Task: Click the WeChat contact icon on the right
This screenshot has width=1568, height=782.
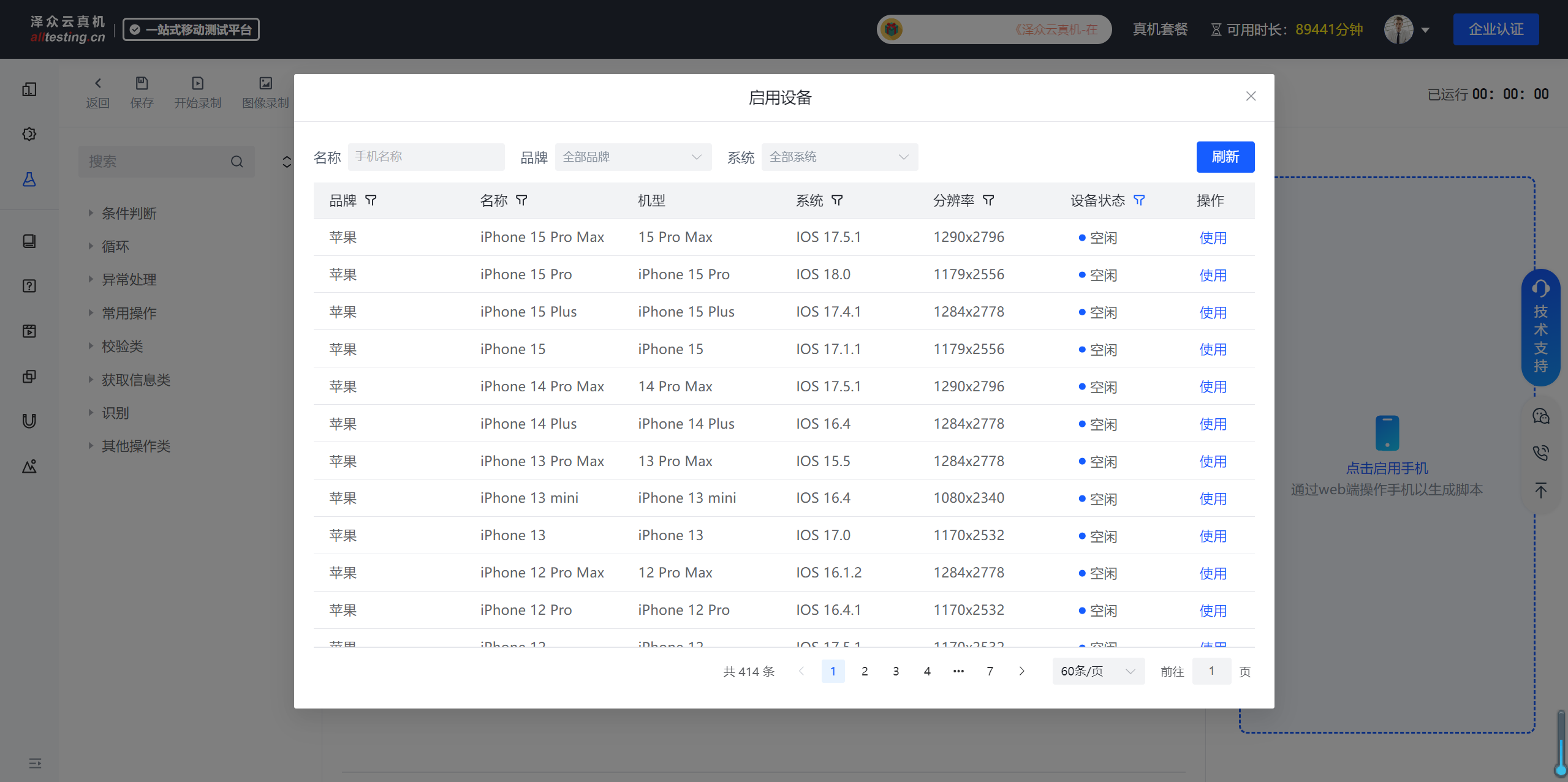Action: click(1540, 416)
